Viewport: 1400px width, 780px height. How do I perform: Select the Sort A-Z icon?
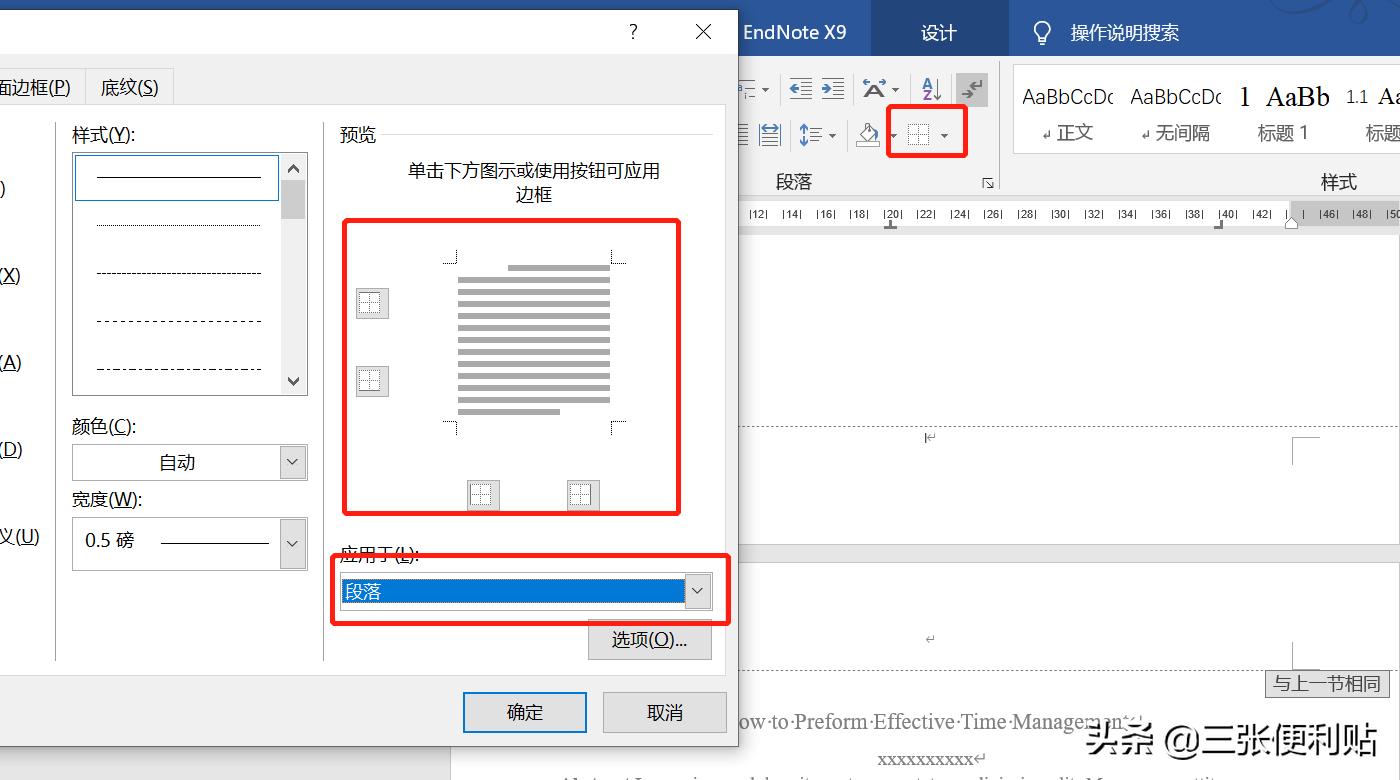tap(930, 88)
